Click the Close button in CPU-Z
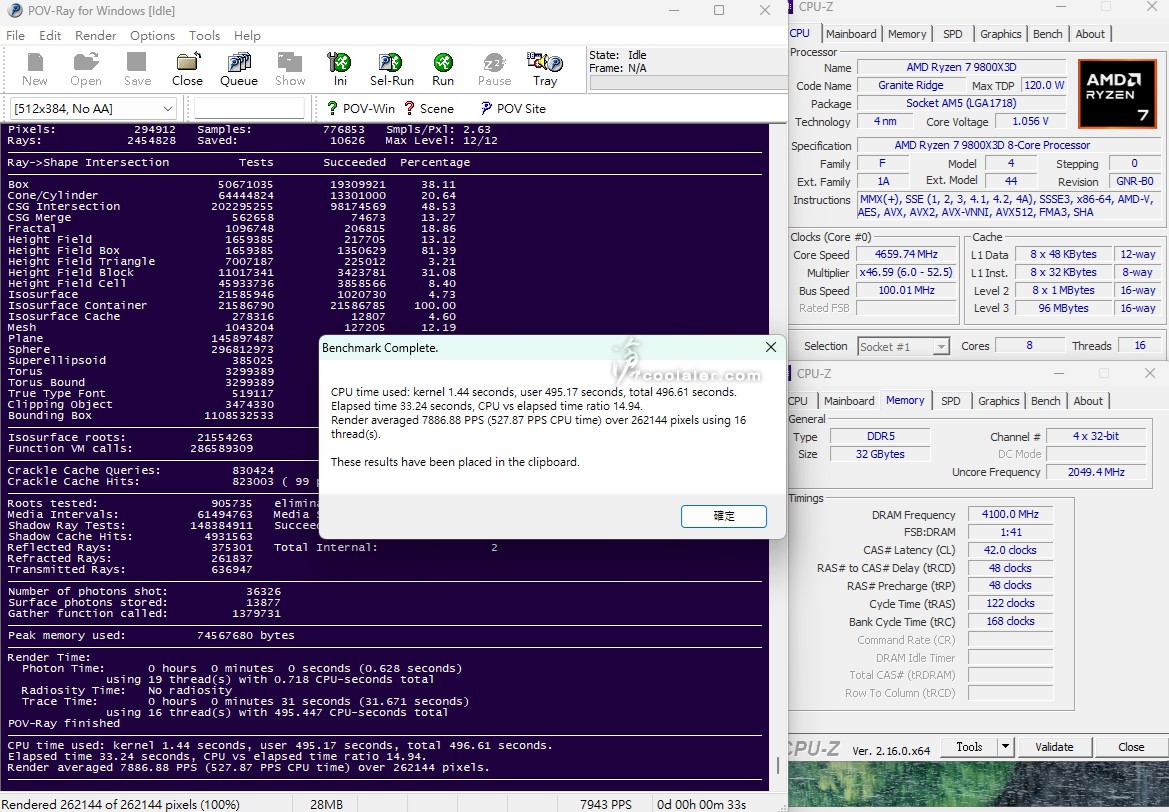This screenshot has width=1169, height=812. (1131, 747)
